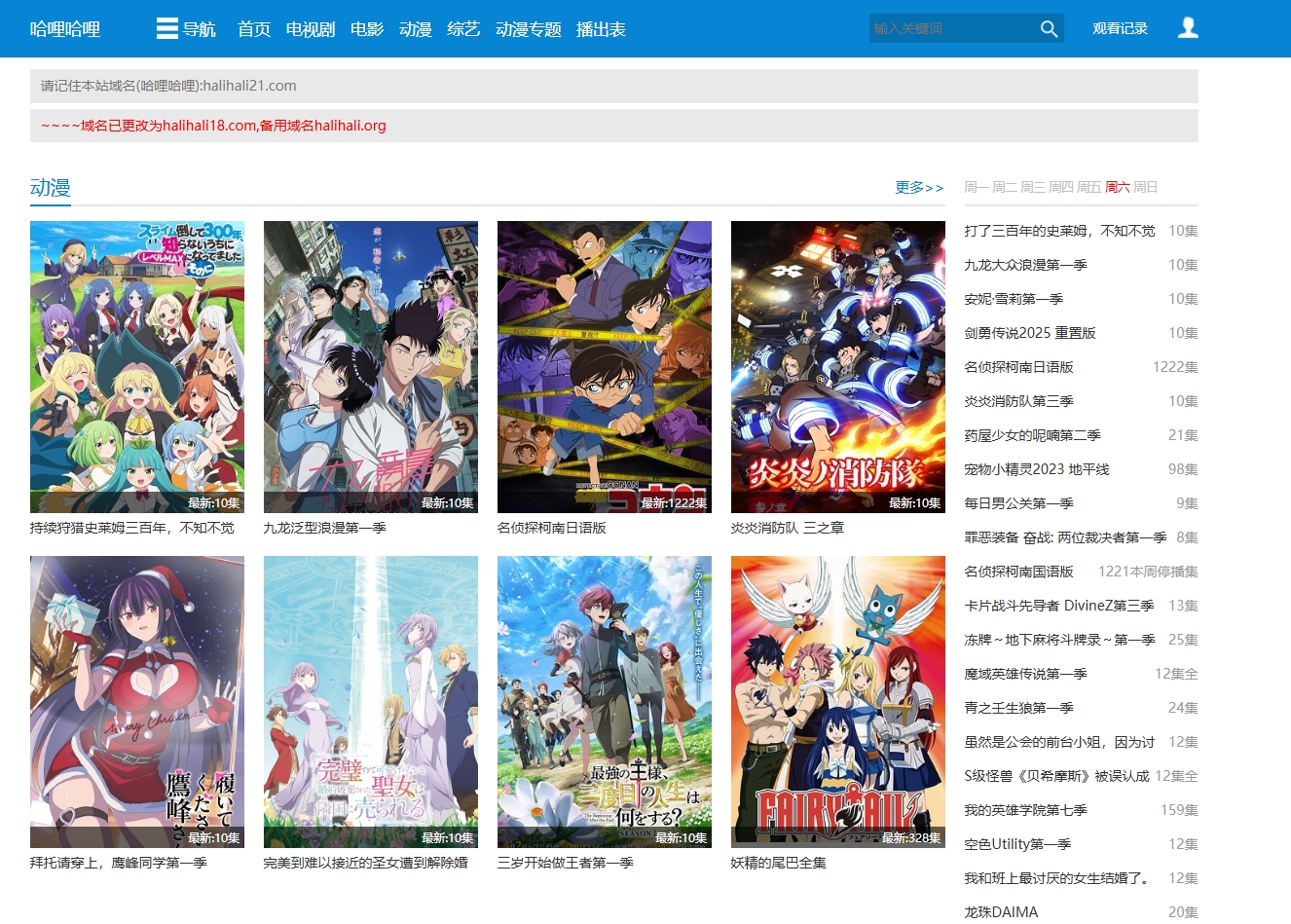Open the 三岁开始做王者 poster thumbnail
The image size is (1291, 924).
pyautogui.click(x=604, y=701)
